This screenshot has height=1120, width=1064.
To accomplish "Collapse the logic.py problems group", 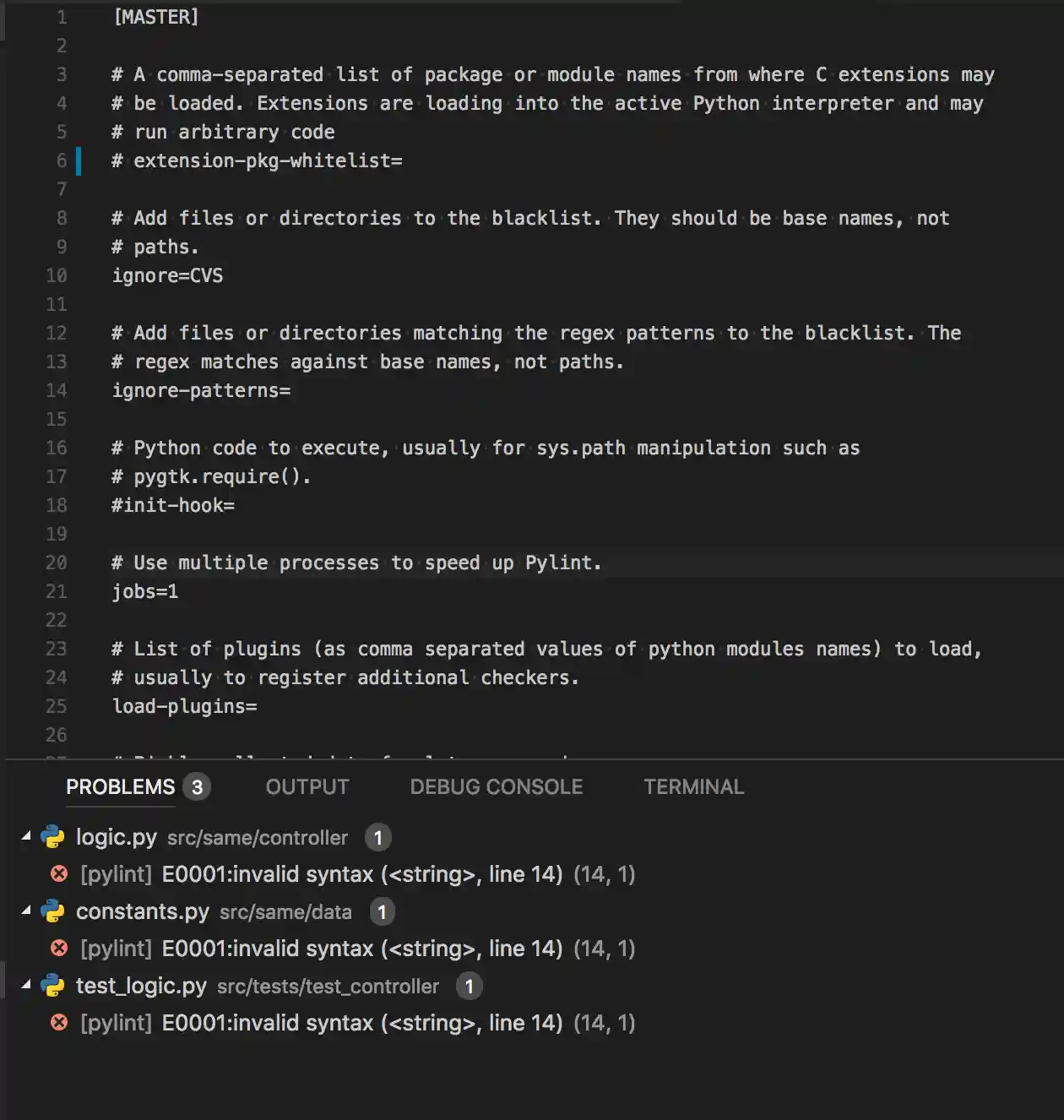I will point(26,836).
